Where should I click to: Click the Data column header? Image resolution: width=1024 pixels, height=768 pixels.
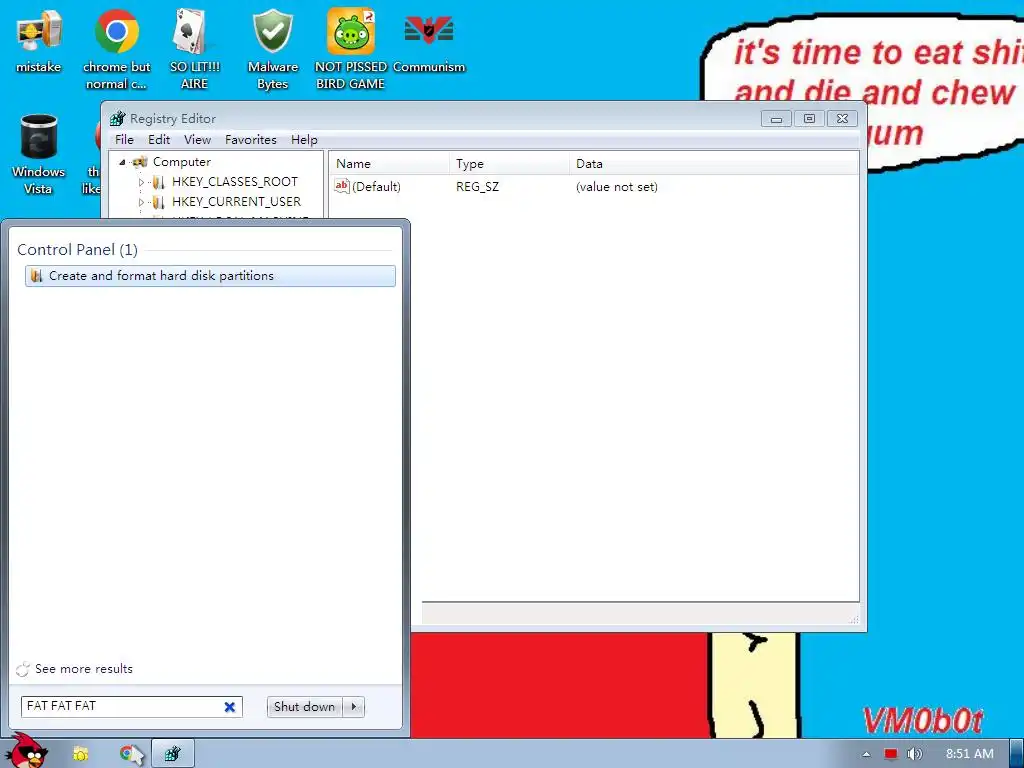[x=713, y=164]
